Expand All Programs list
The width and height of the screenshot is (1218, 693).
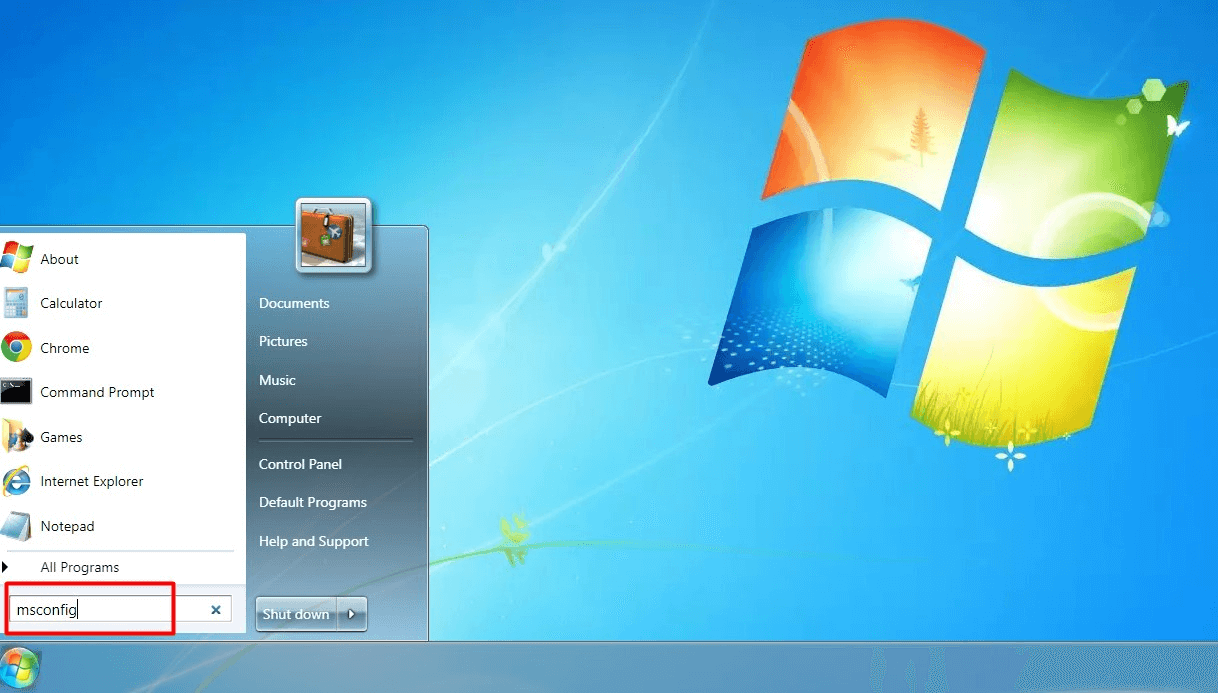(79, 567)
